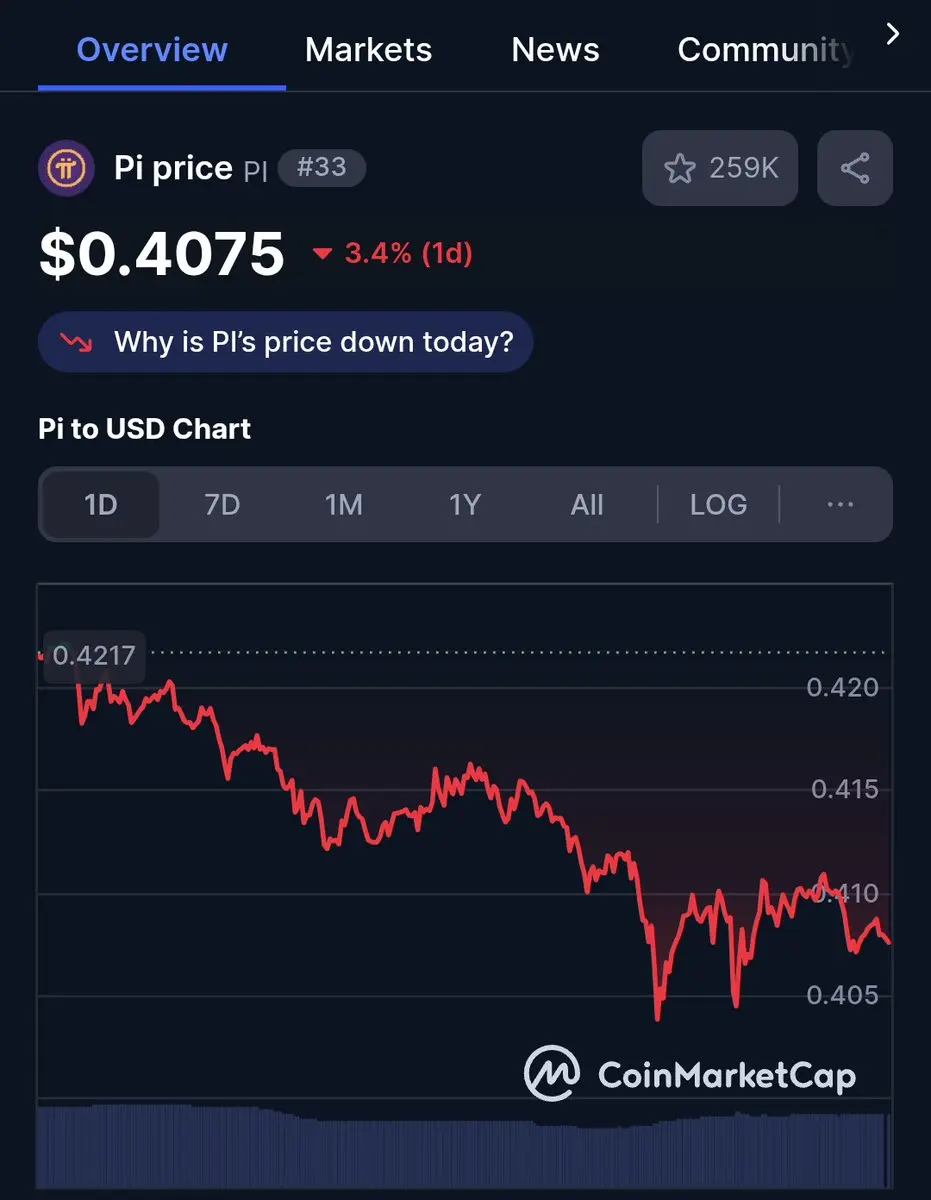
Task: Select the 7D chart range
Action: (x=222, y=505)
